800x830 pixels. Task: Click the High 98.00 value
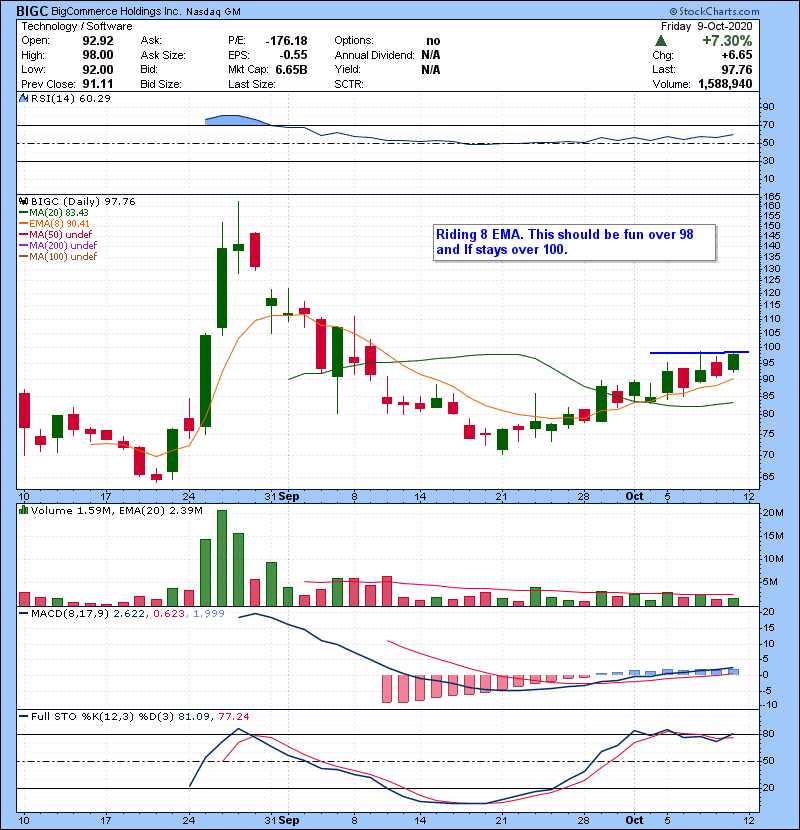[98, 55]
